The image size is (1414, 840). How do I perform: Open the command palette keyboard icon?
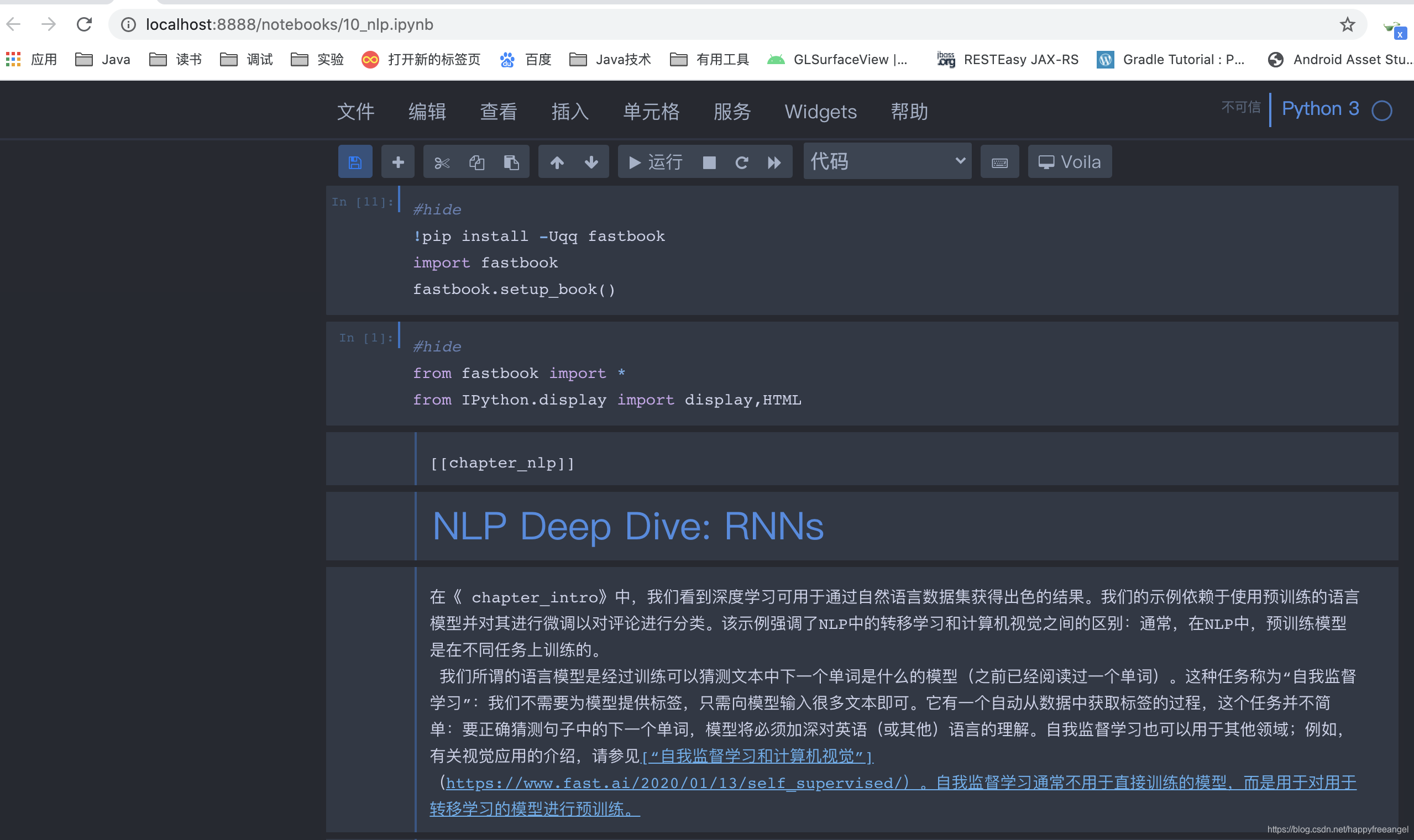click(x=999, y=162)
